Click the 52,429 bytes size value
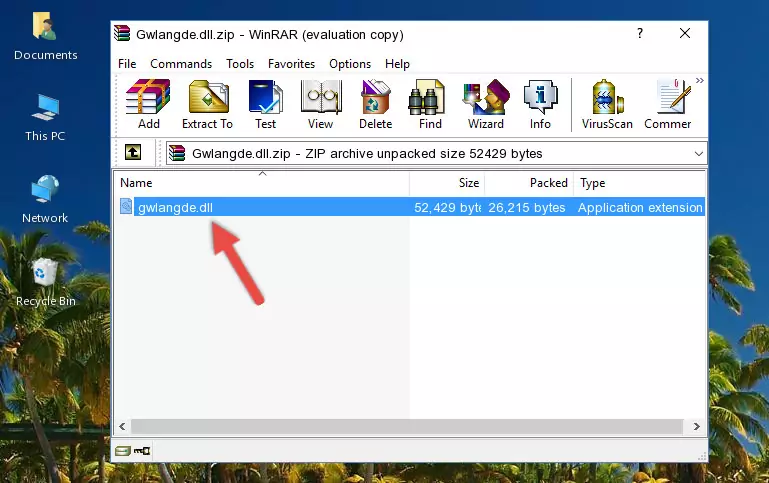The height and width of the screenshot is (483, 769). point(447,207)
